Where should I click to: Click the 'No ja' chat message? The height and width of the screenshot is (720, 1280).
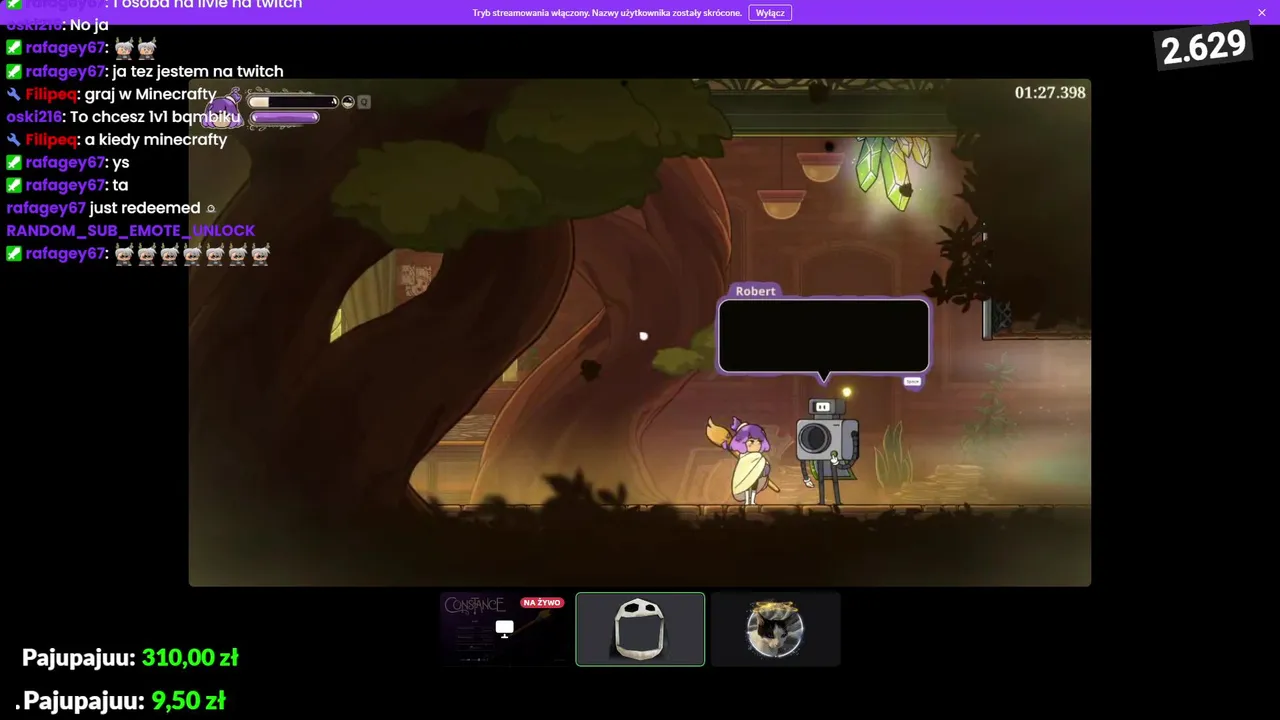click(x=89, y=25)
